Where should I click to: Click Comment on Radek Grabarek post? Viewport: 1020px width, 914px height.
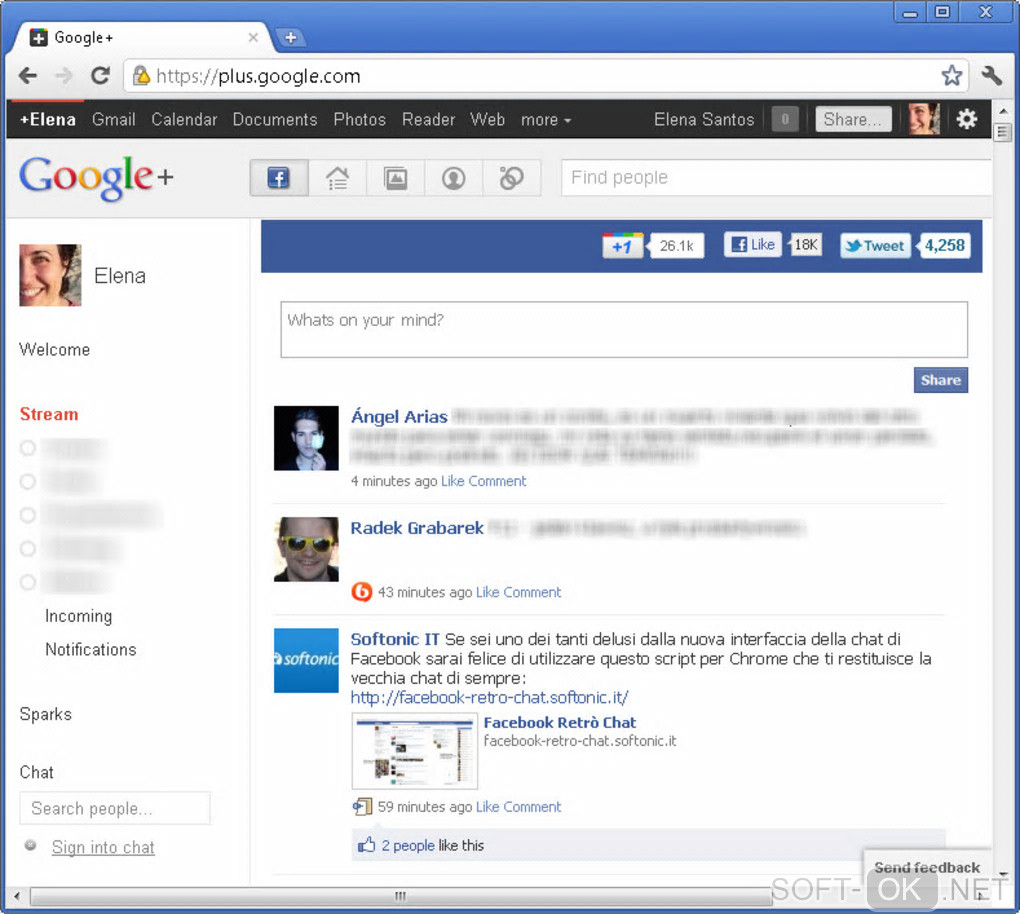[x=532, y=592]
